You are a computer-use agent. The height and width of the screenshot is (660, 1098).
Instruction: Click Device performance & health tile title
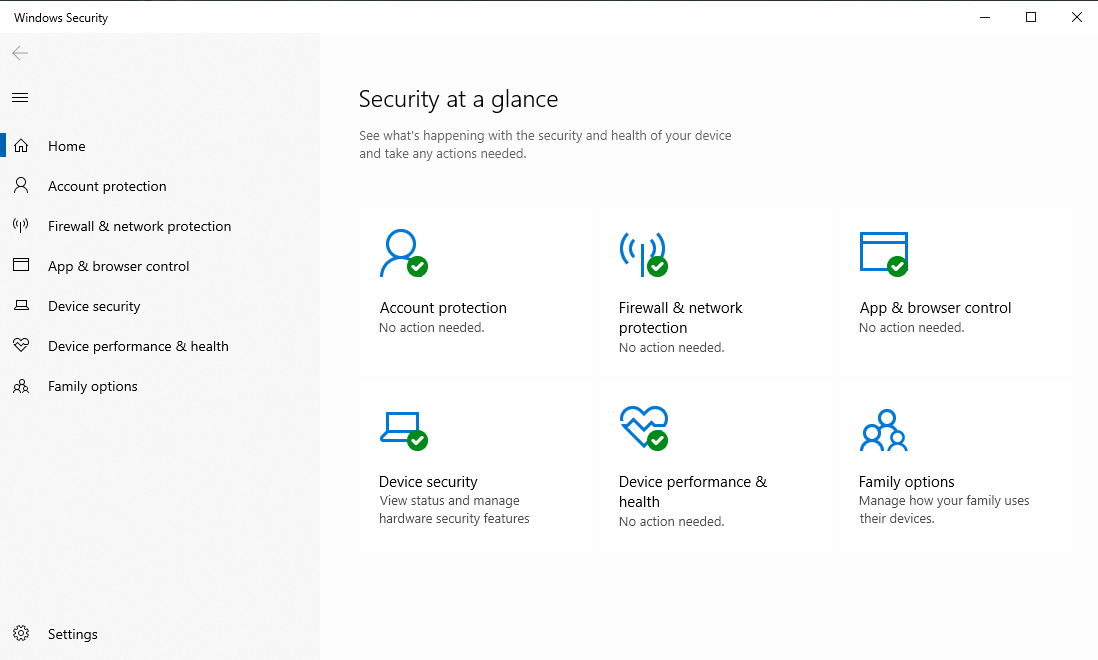tap(693, 491)
